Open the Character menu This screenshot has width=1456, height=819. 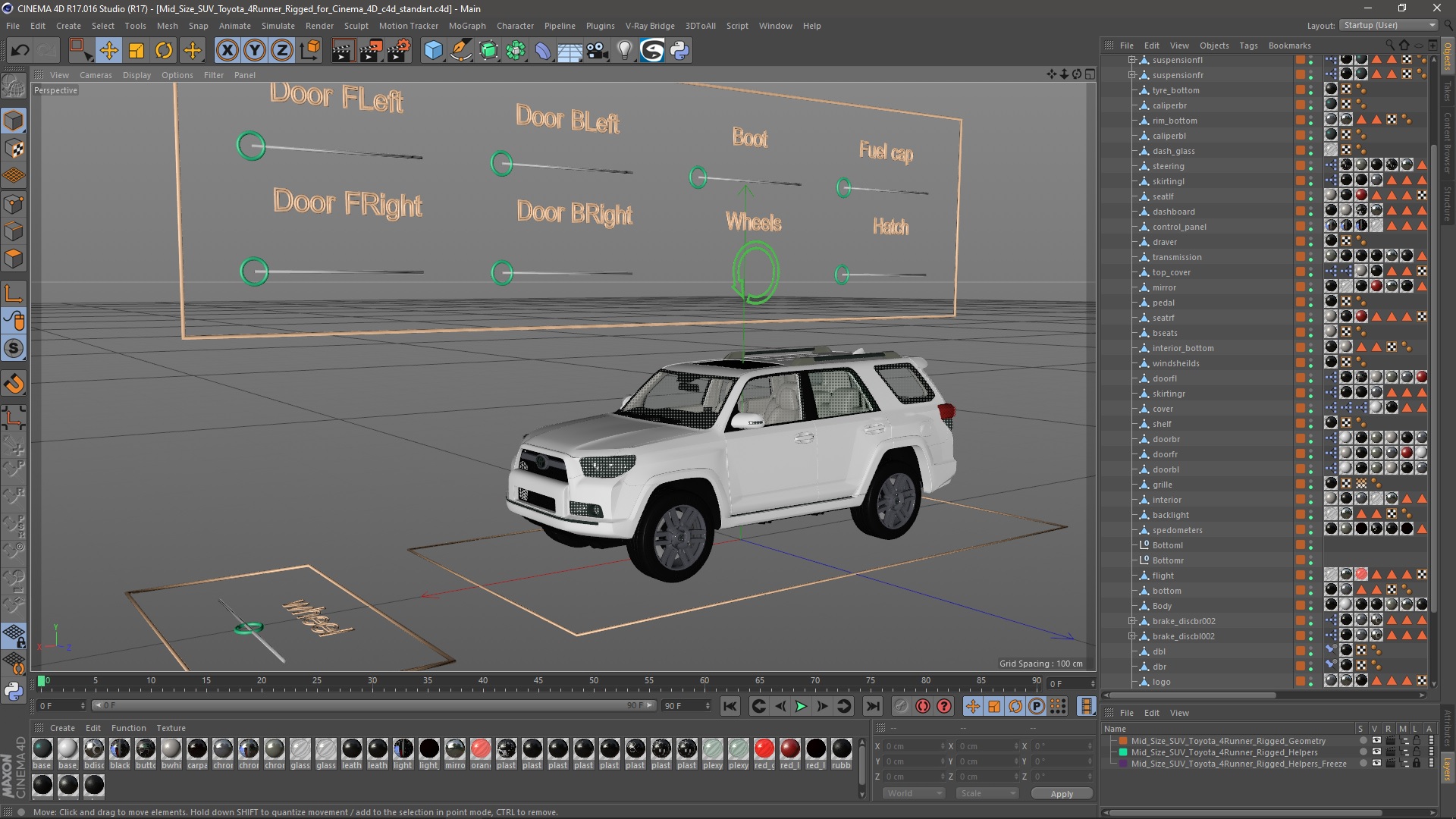click(x=515, y=26)
